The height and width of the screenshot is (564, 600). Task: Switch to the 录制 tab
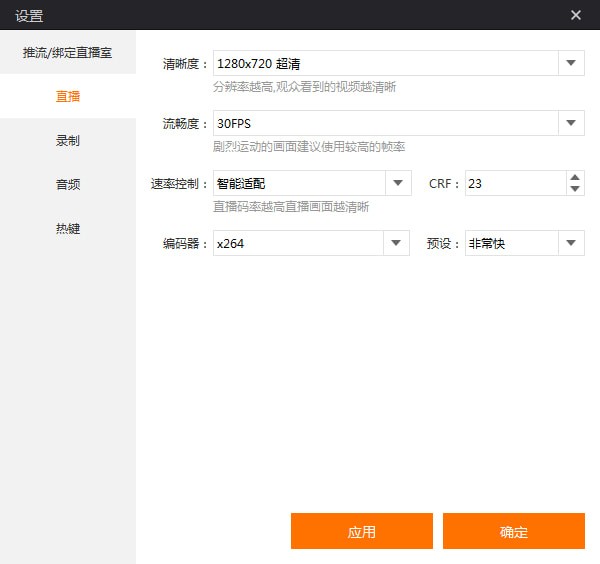[x=68, y=140]
